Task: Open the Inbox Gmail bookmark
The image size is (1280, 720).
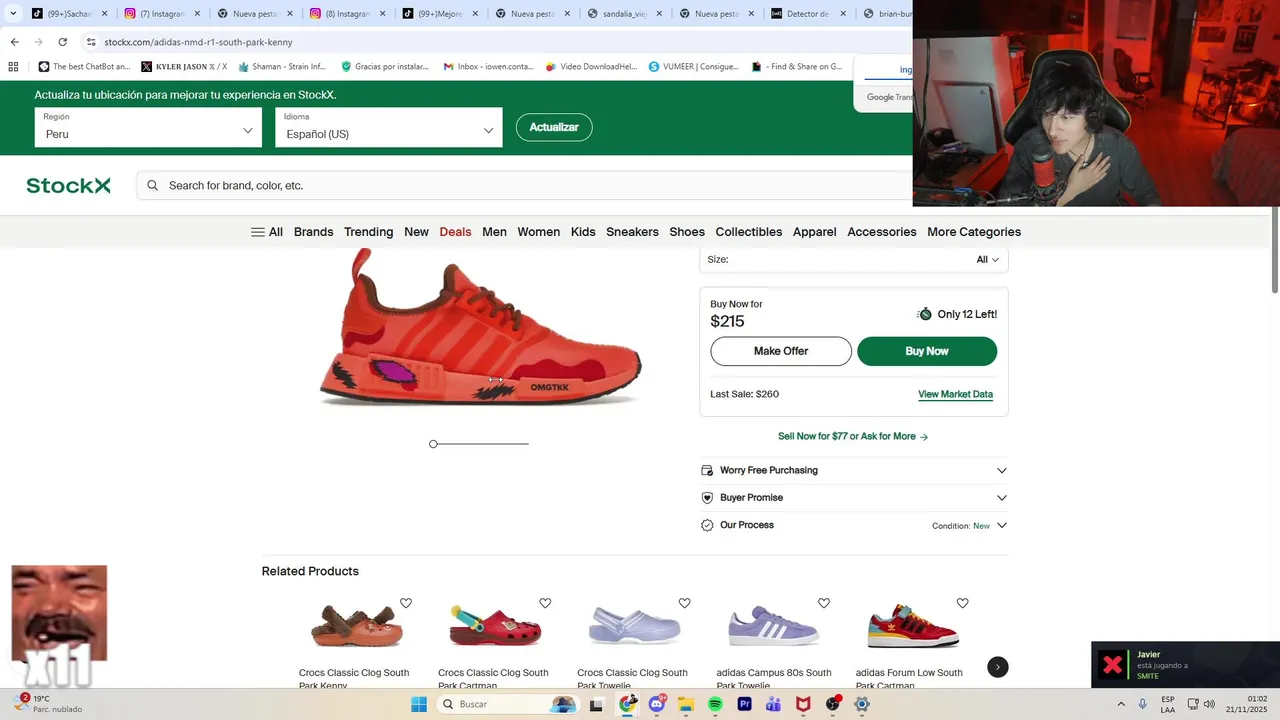Action: tap(488, 67)
